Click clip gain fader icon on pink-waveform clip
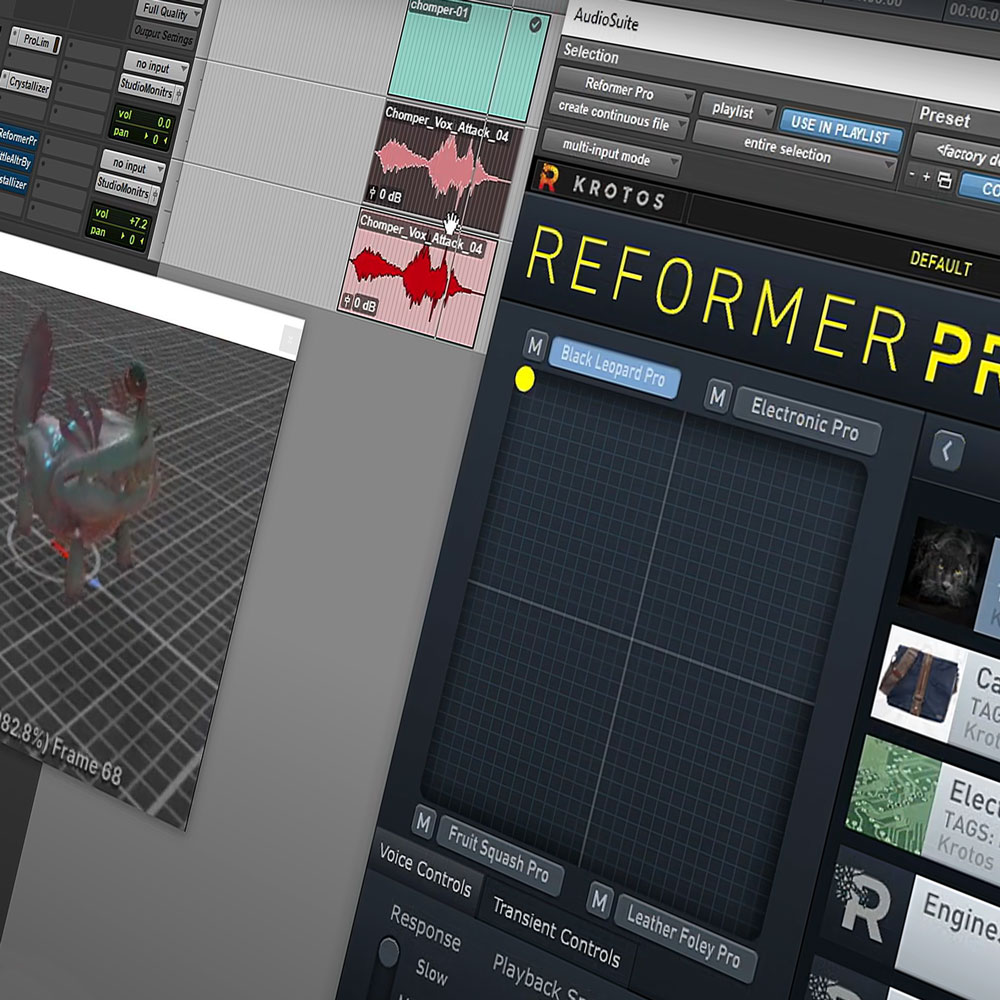Viewport: 1000px width, 1000px height. point(372,192)
